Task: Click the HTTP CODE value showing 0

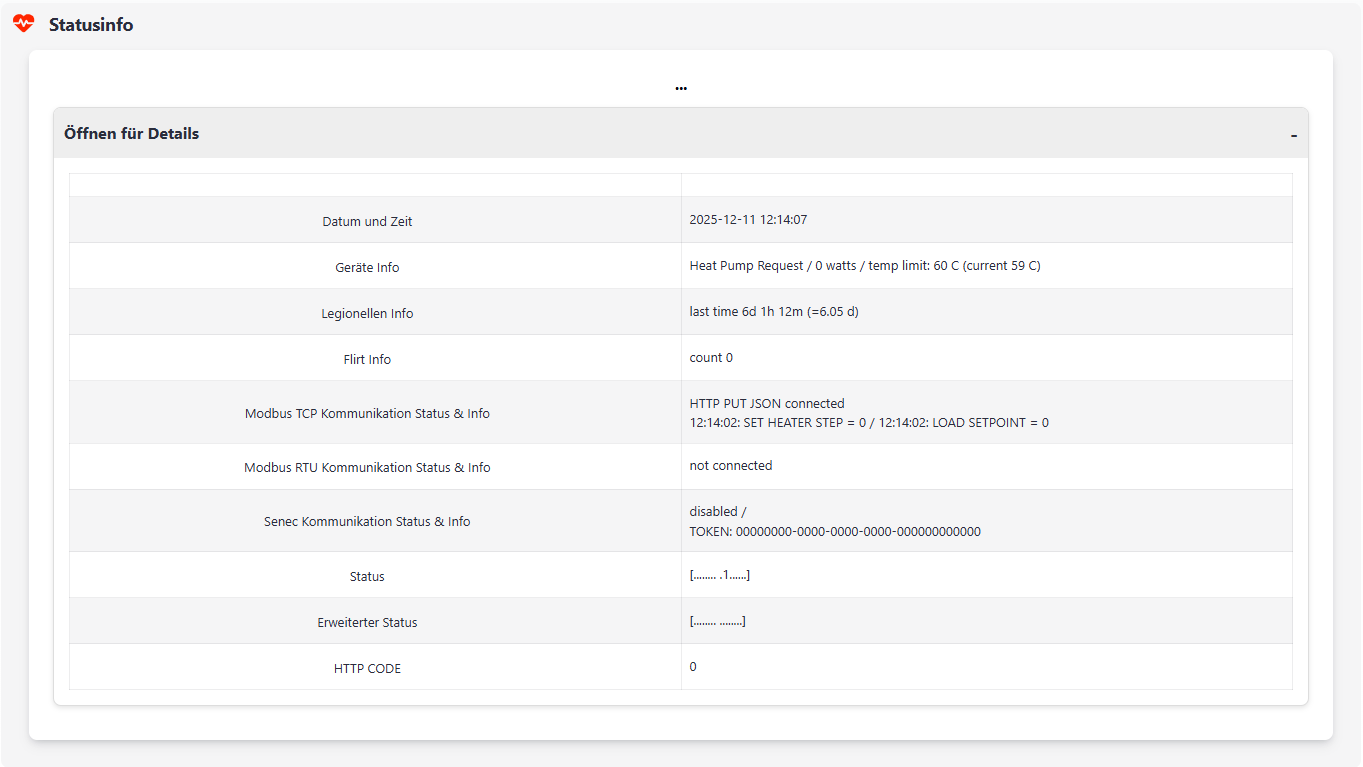Action: (x=692, y=666)
